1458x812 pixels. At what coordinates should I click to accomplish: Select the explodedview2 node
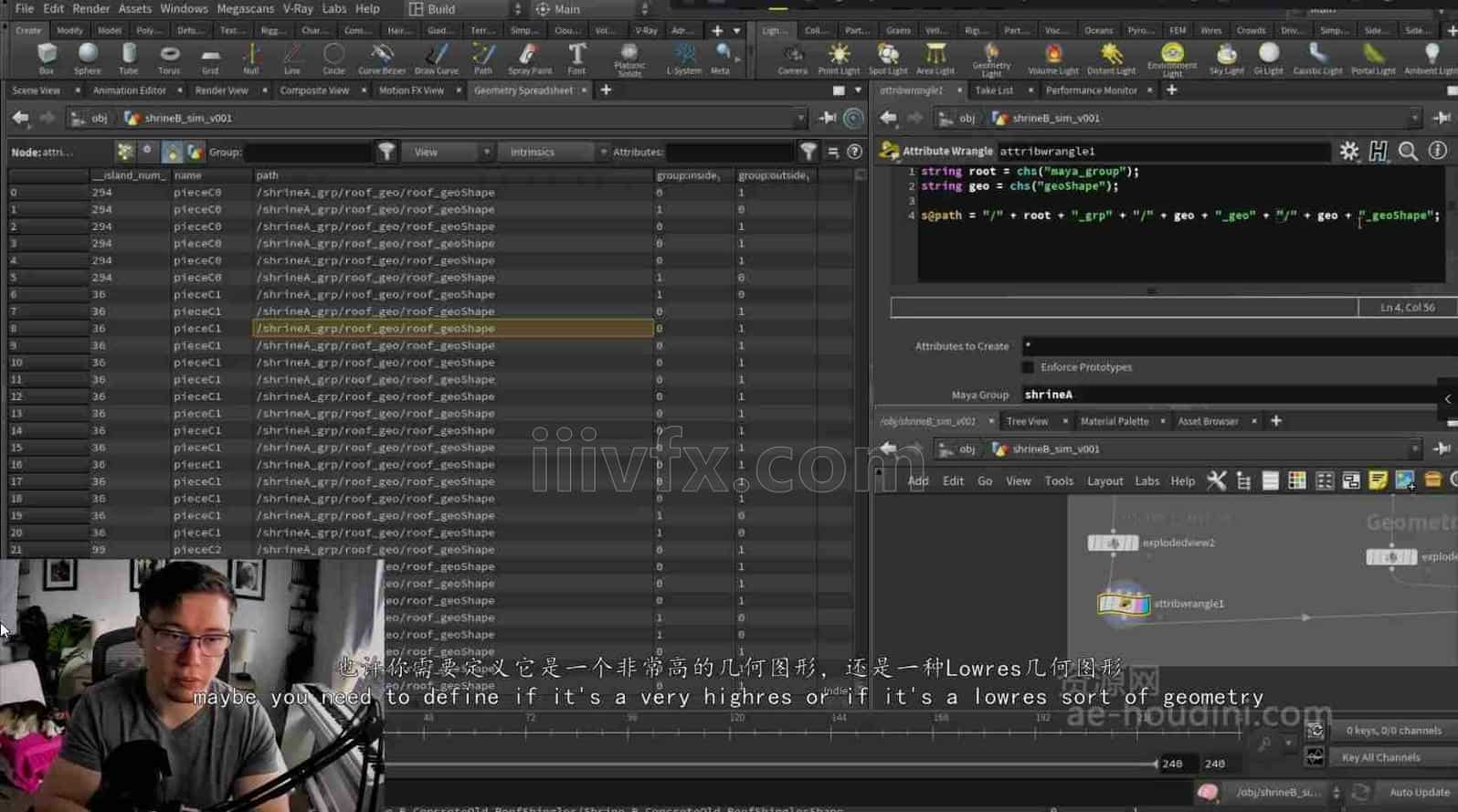pyautogui.click(x=1112, y=543)
